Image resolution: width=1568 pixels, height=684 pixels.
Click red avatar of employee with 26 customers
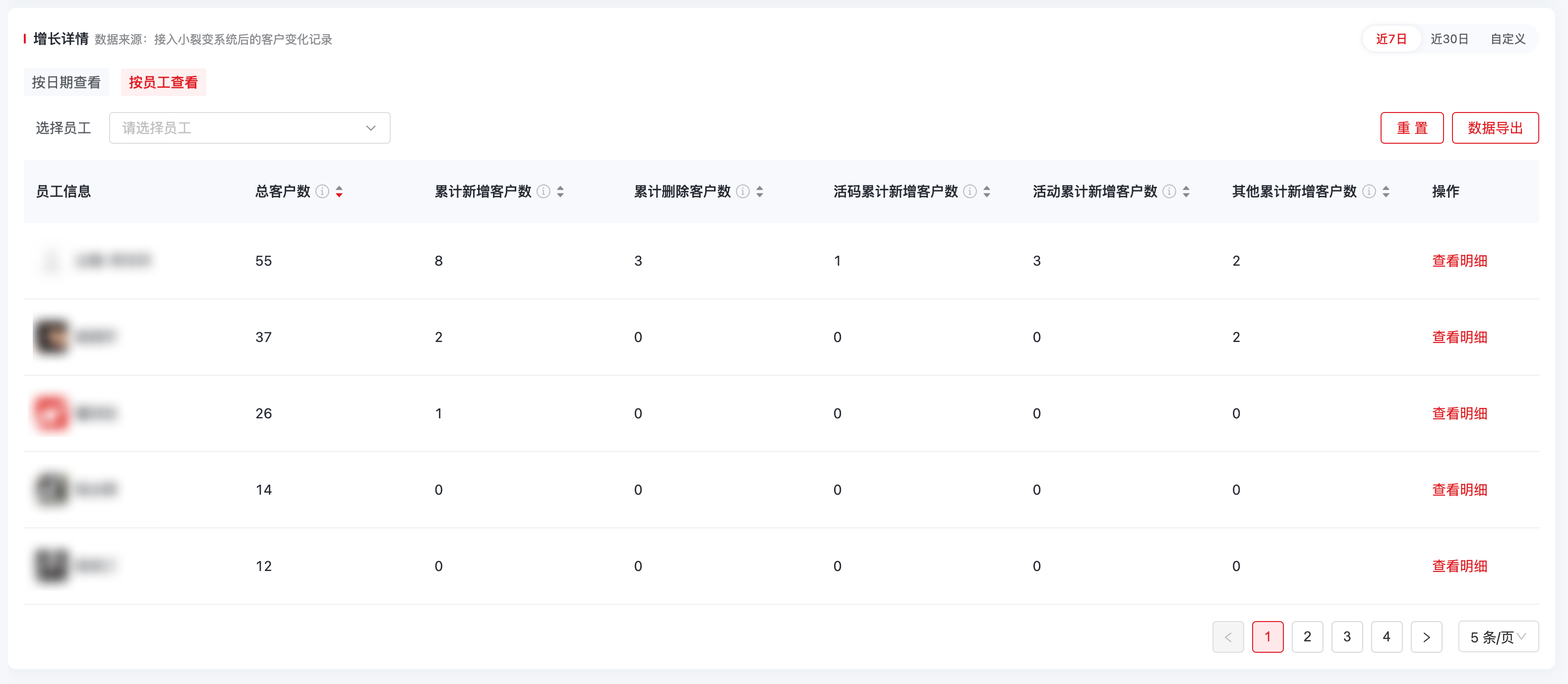tap(51, 413)
